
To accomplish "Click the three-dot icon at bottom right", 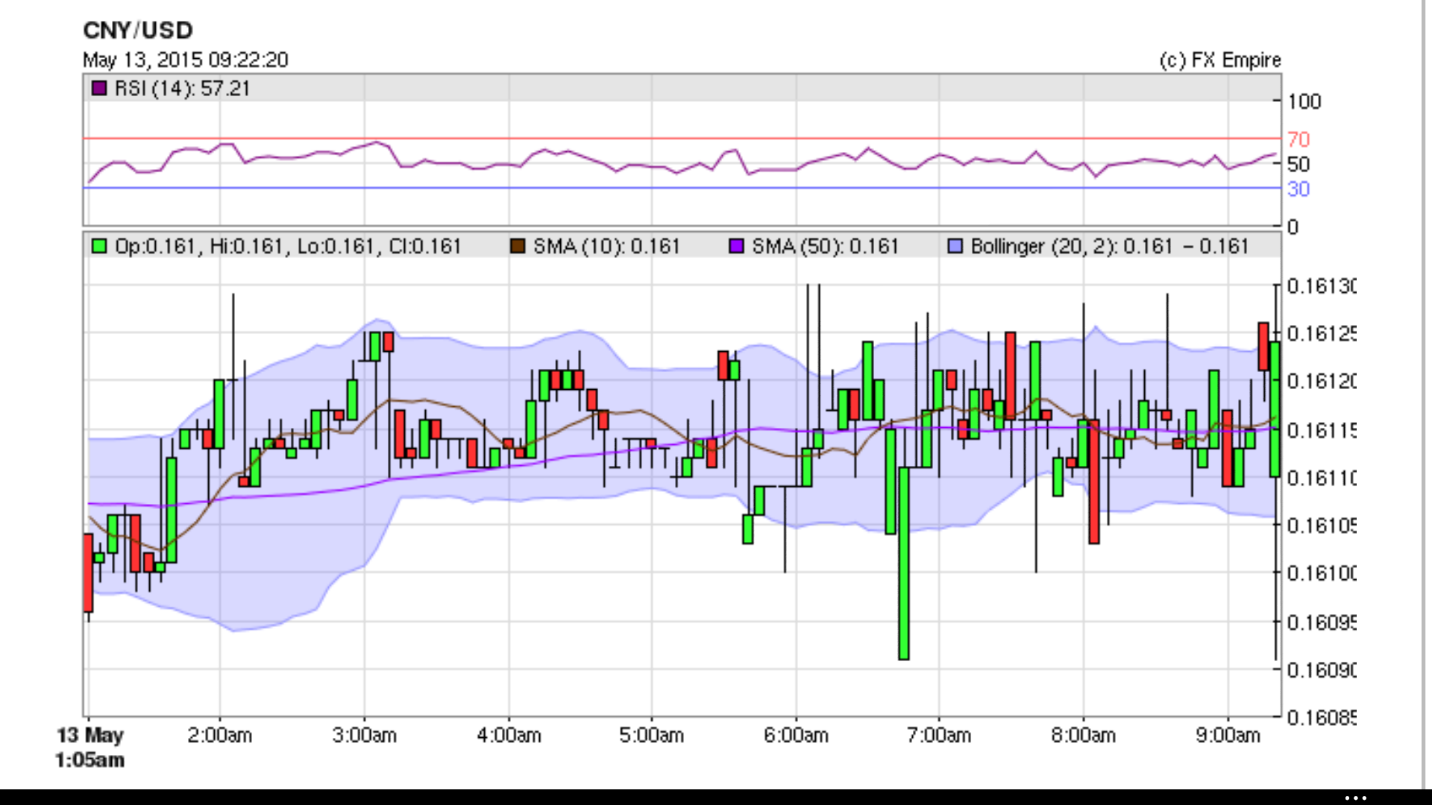I will pos(1355,797).
